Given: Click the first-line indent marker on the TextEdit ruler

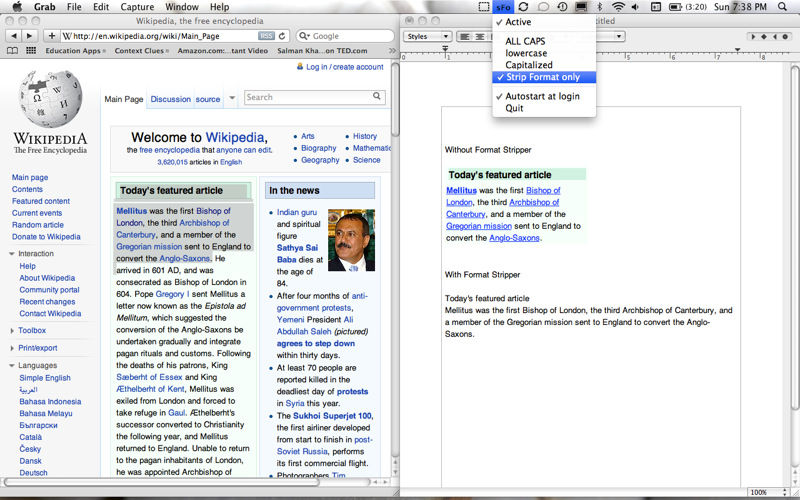Looking at the screenshot, I should tap(445, 48).
